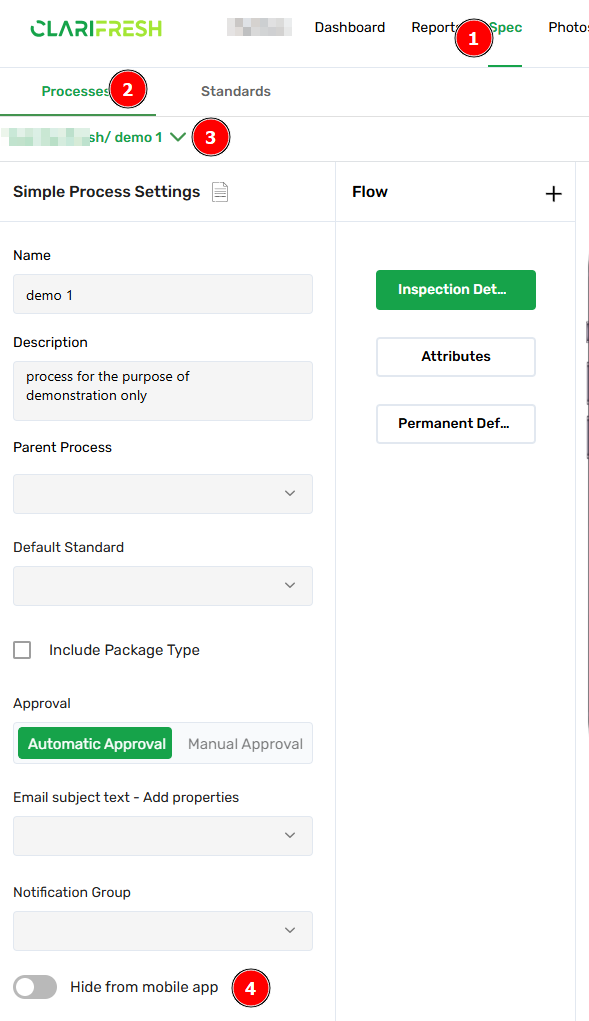Expand the demo 1 breadcrumb chevron
Screen dimensions: 589x1021
coord(178,137)
